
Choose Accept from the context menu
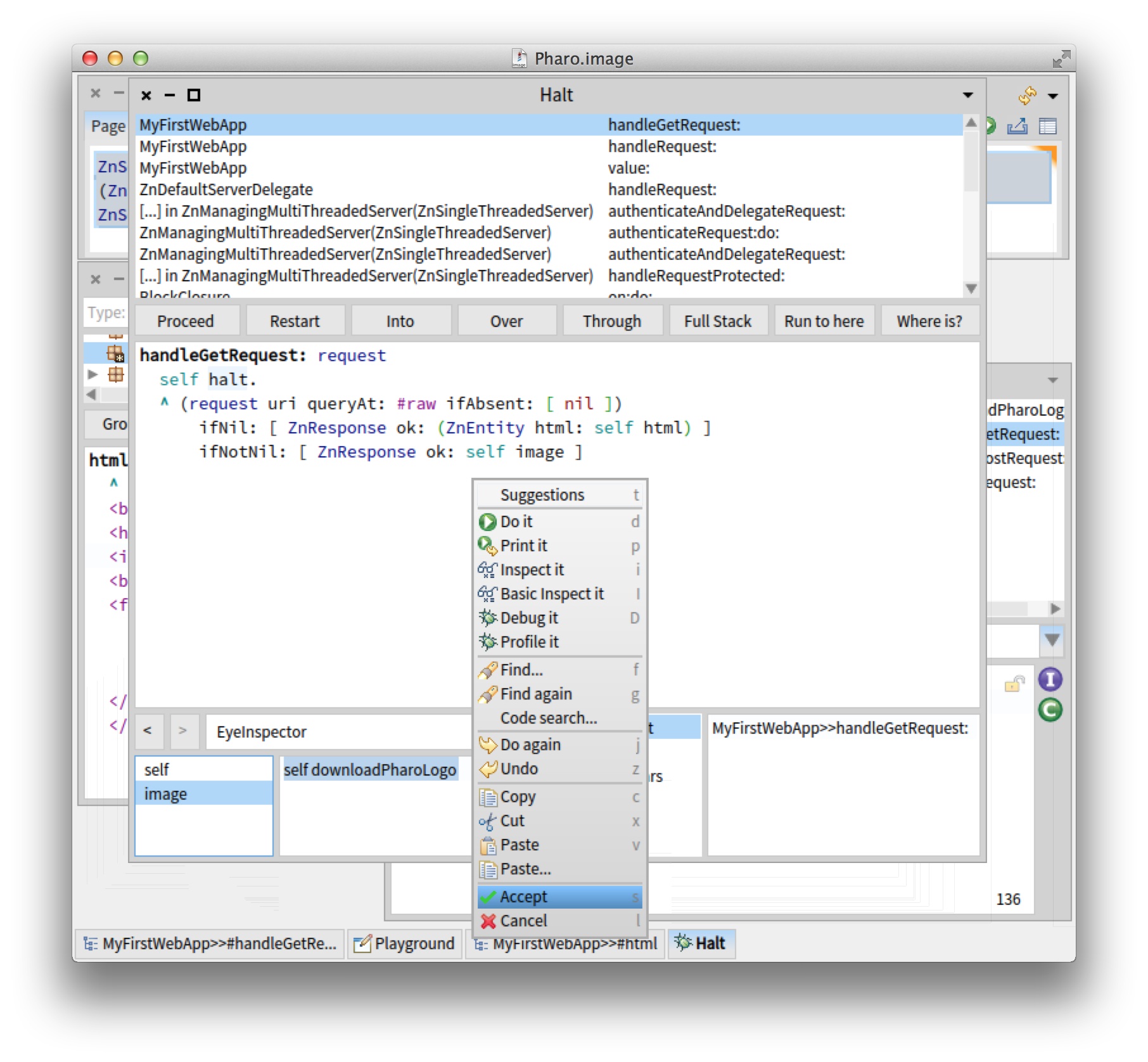point(523,897)
